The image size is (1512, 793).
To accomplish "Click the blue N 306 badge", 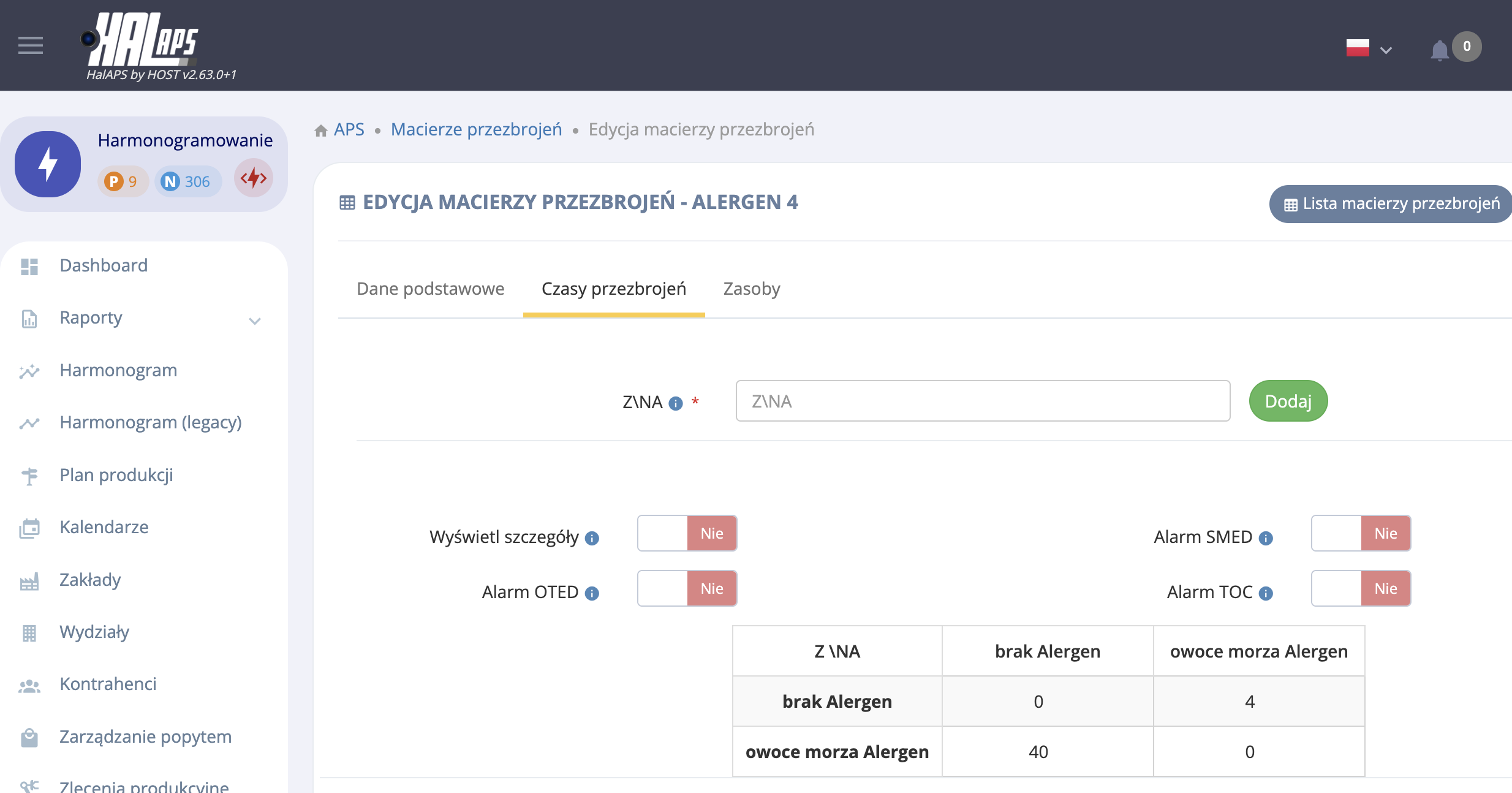I will tap(186, 181).
